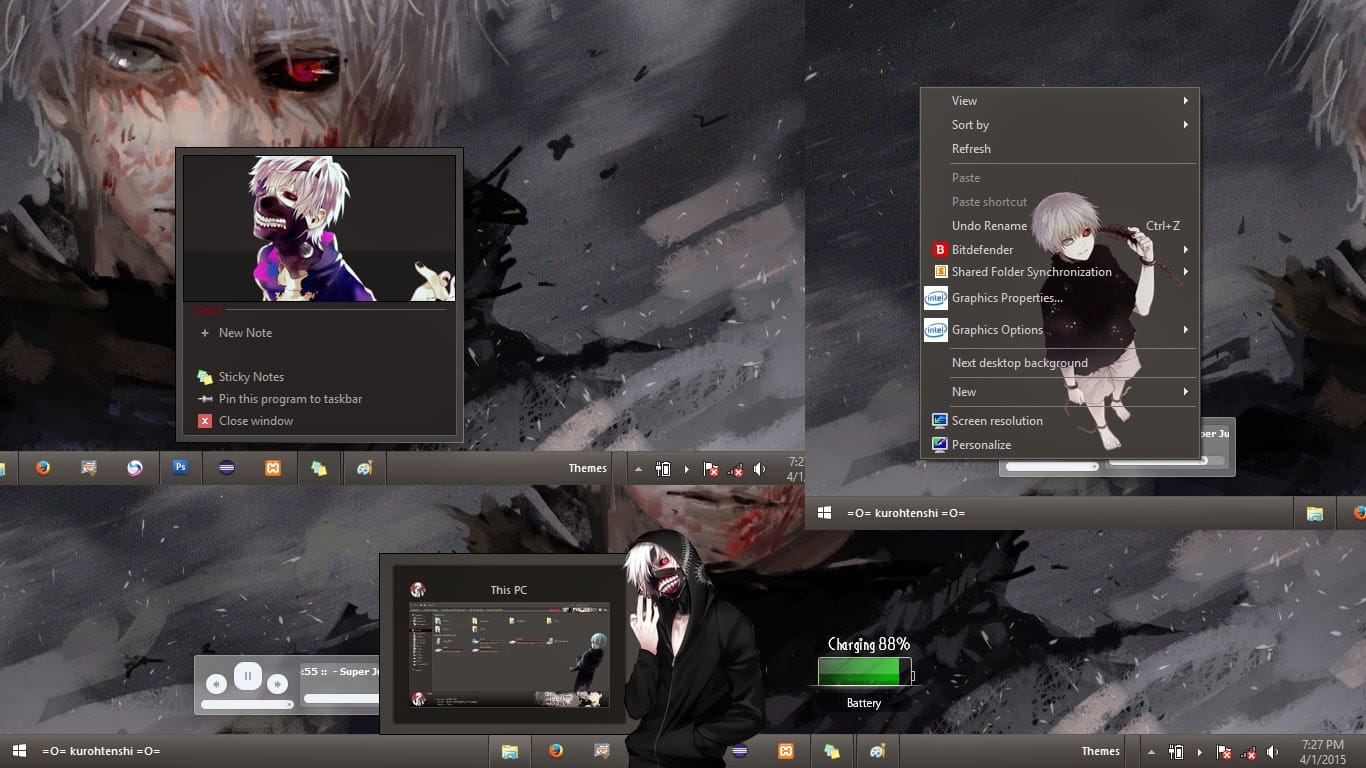Expand the New submenu arrow
The image size is (1366, 768).
[1186, 391]
